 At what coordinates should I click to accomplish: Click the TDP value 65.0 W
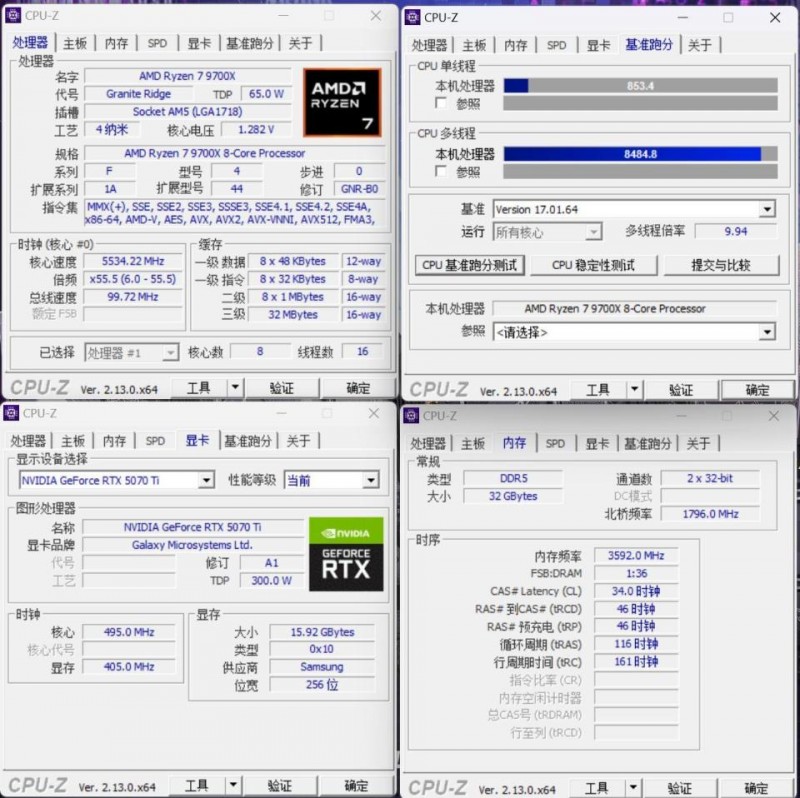266,94
